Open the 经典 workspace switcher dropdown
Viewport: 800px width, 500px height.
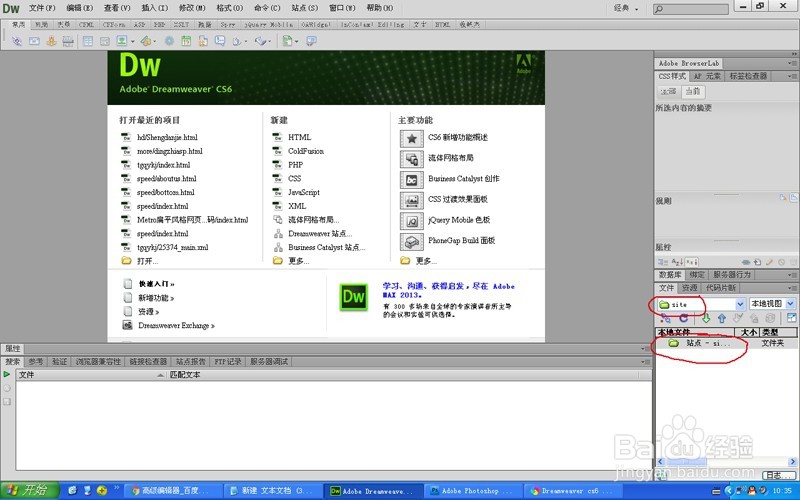[626, 8]
